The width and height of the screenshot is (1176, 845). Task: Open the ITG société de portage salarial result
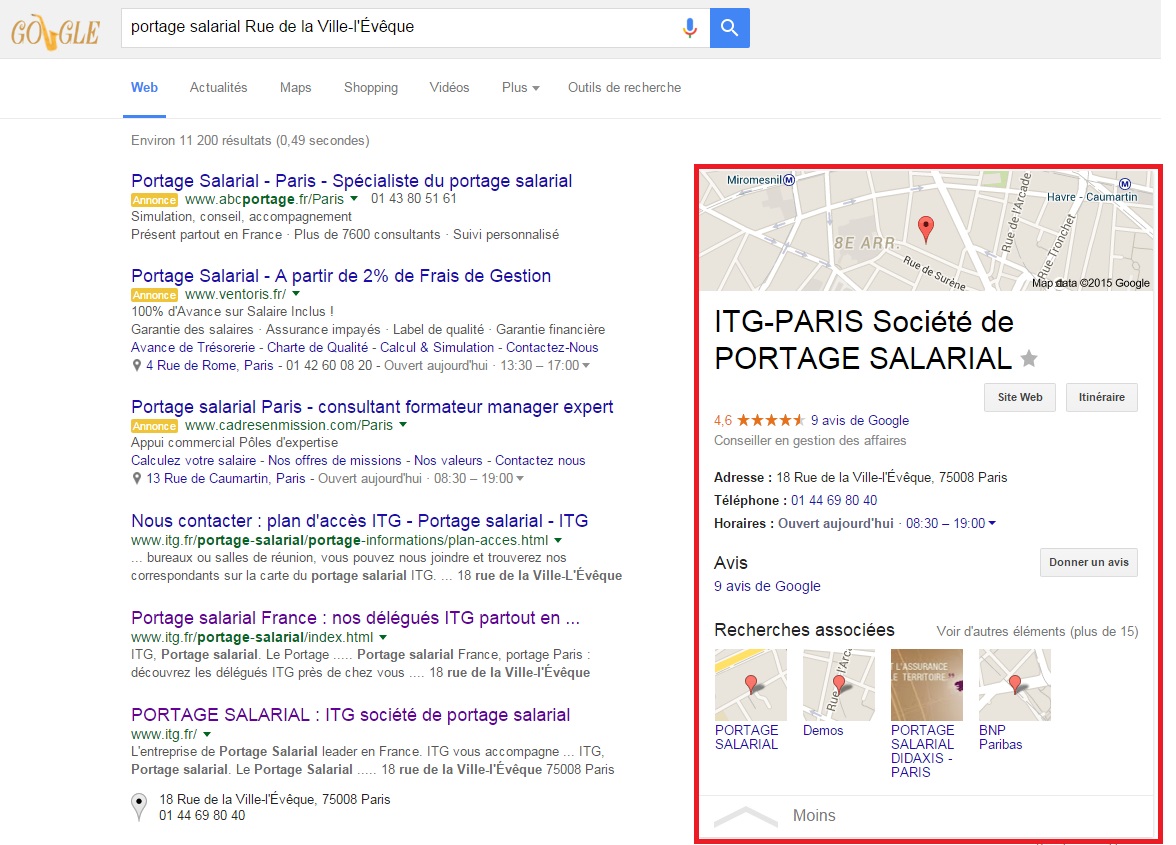click(x=351, y=715)
